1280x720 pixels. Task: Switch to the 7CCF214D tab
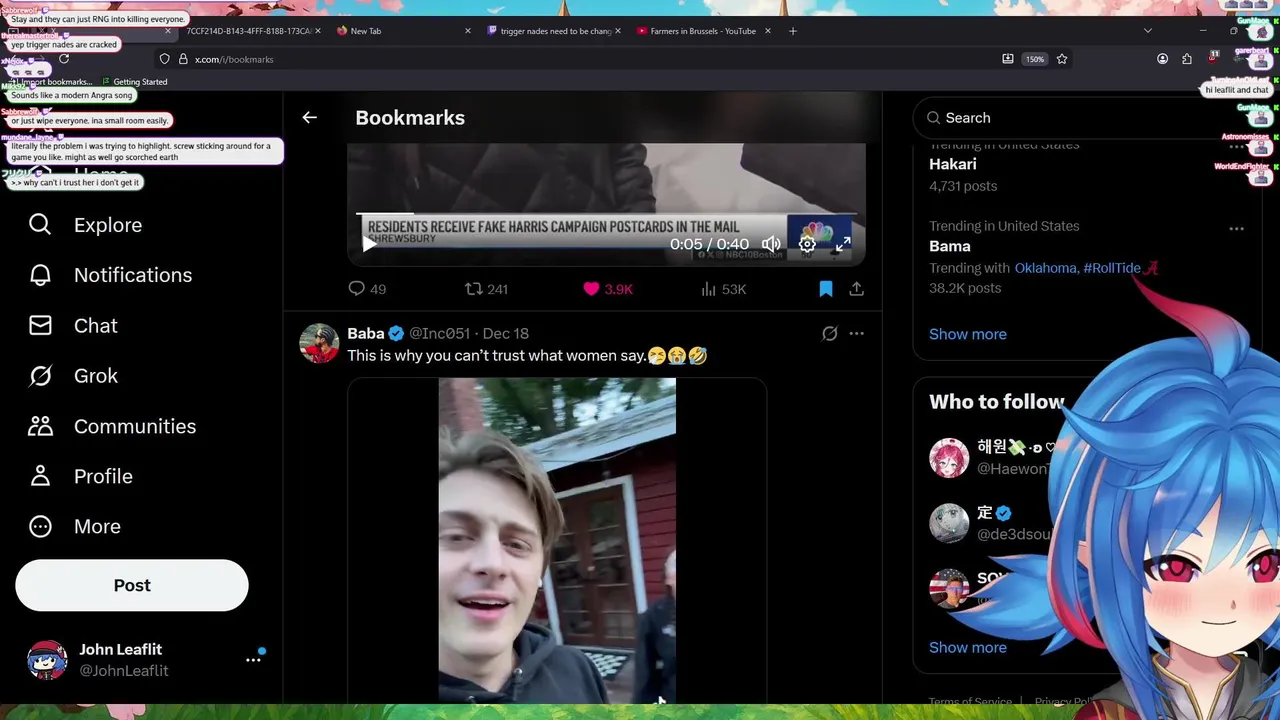[250, 31]
